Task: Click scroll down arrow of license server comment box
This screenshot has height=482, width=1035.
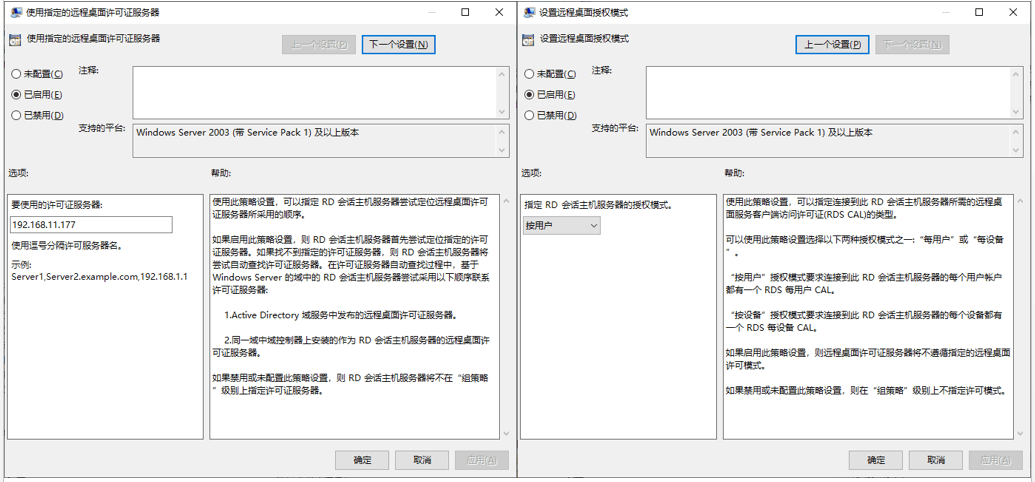Action: [x=503, y=110]
